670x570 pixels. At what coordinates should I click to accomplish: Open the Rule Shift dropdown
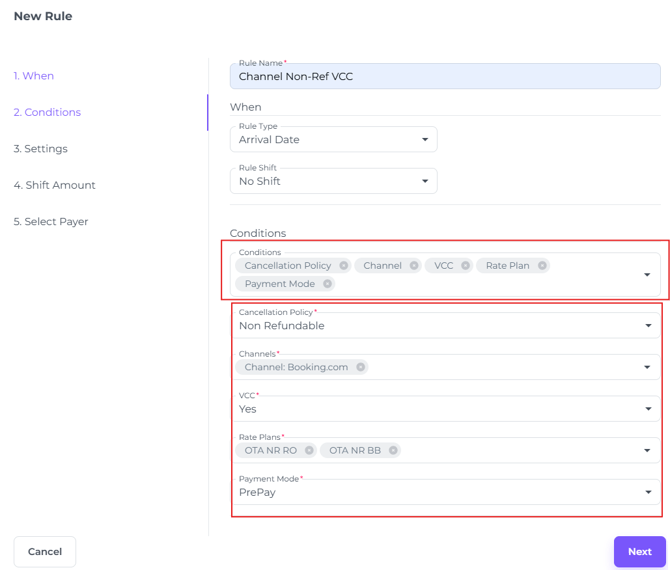(x=333, y=181)
